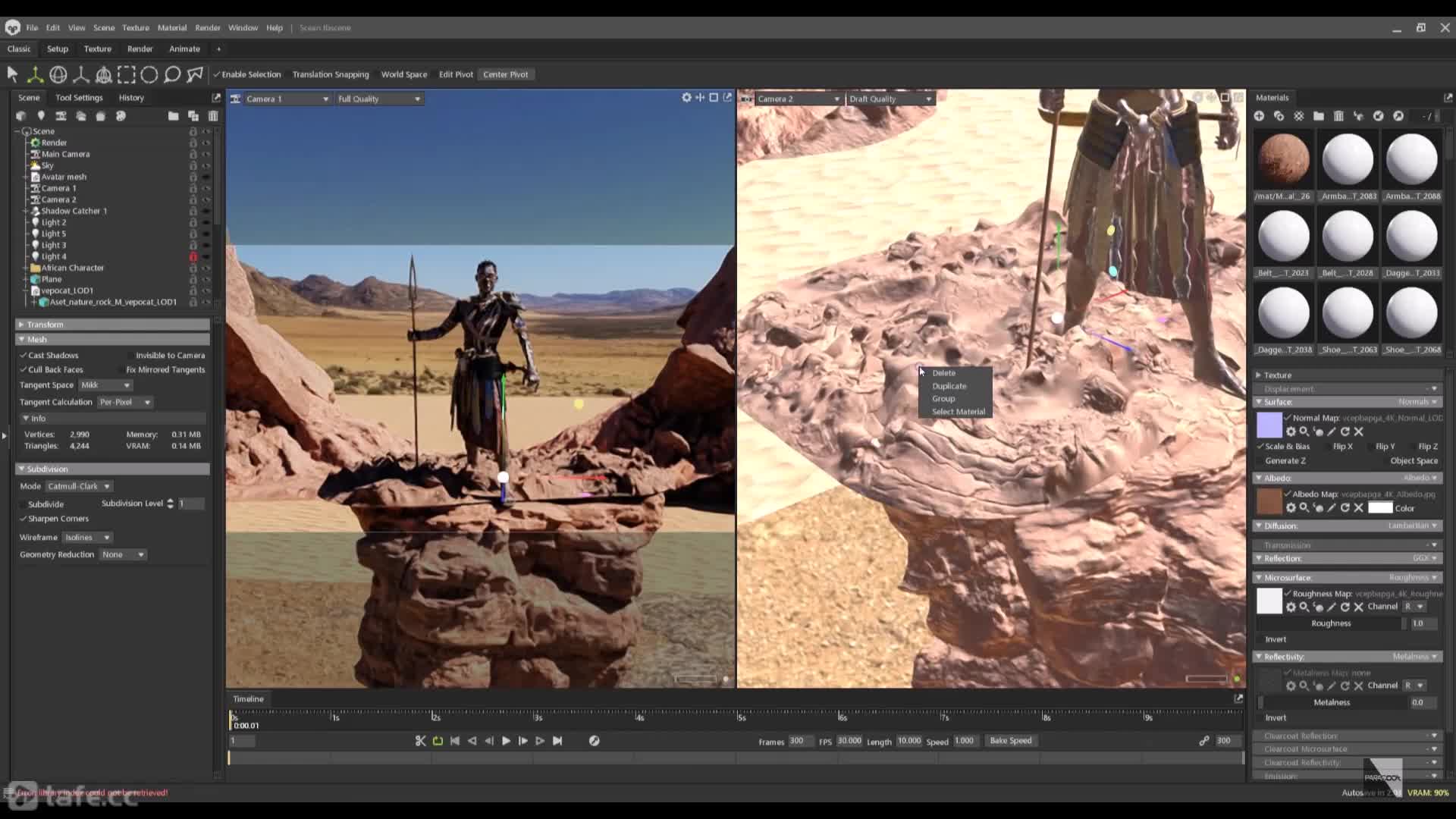Jump to the timeline start

pyautogui.click(x=455, y=741)
